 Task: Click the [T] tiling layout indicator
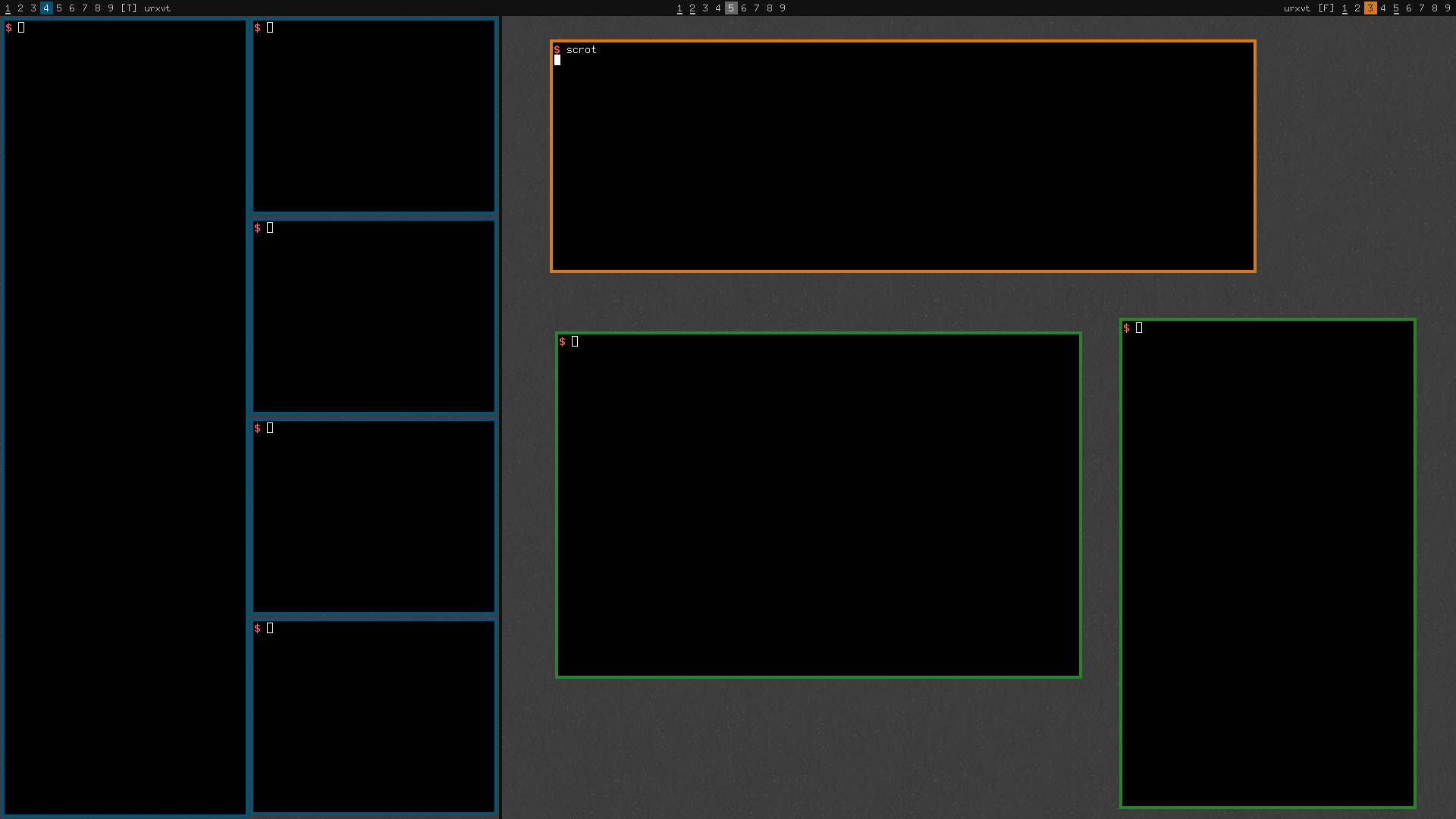point(129,8)
